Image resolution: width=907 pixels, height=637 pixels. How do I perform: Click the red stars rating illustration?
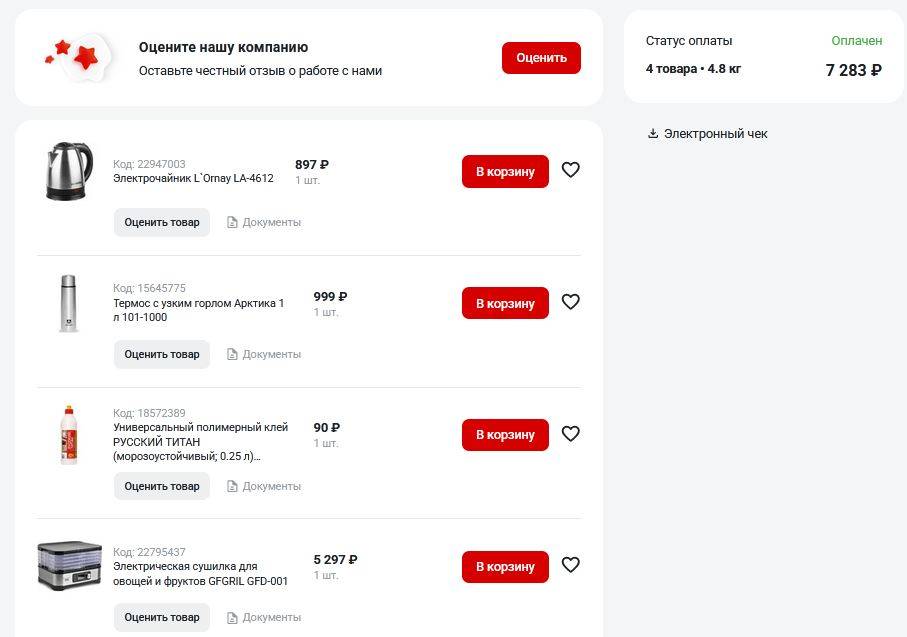78,56
